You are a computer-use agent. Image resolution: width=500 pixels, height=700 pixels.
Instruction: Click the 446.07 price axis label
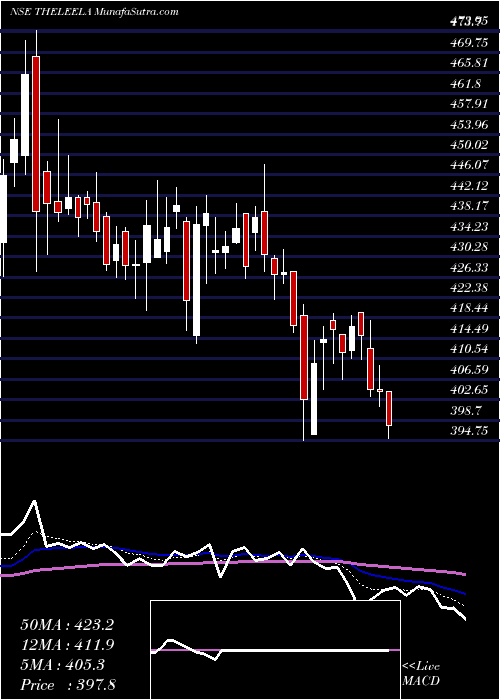pyautogui.click(x=468, y=166)
